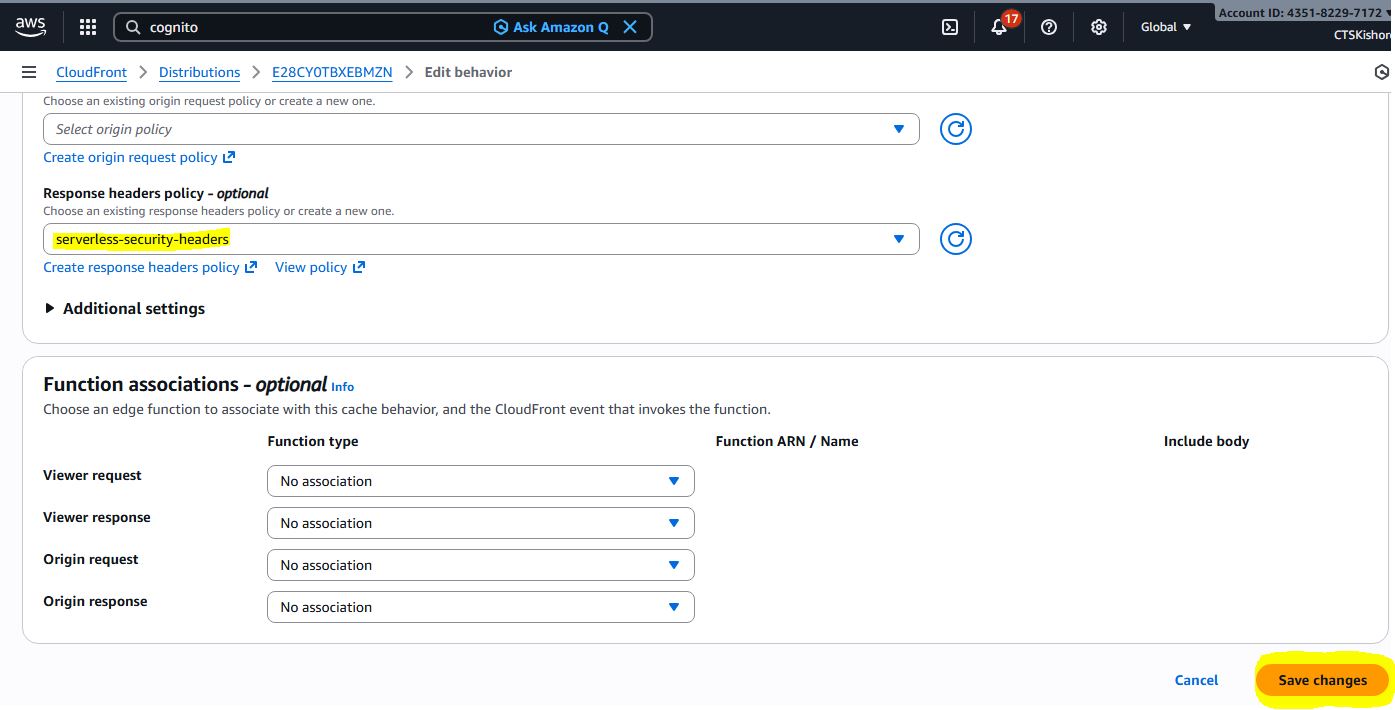The image size is (1395, 710).
Task: Open the notifications bell
Action: [x=999, y=27]
